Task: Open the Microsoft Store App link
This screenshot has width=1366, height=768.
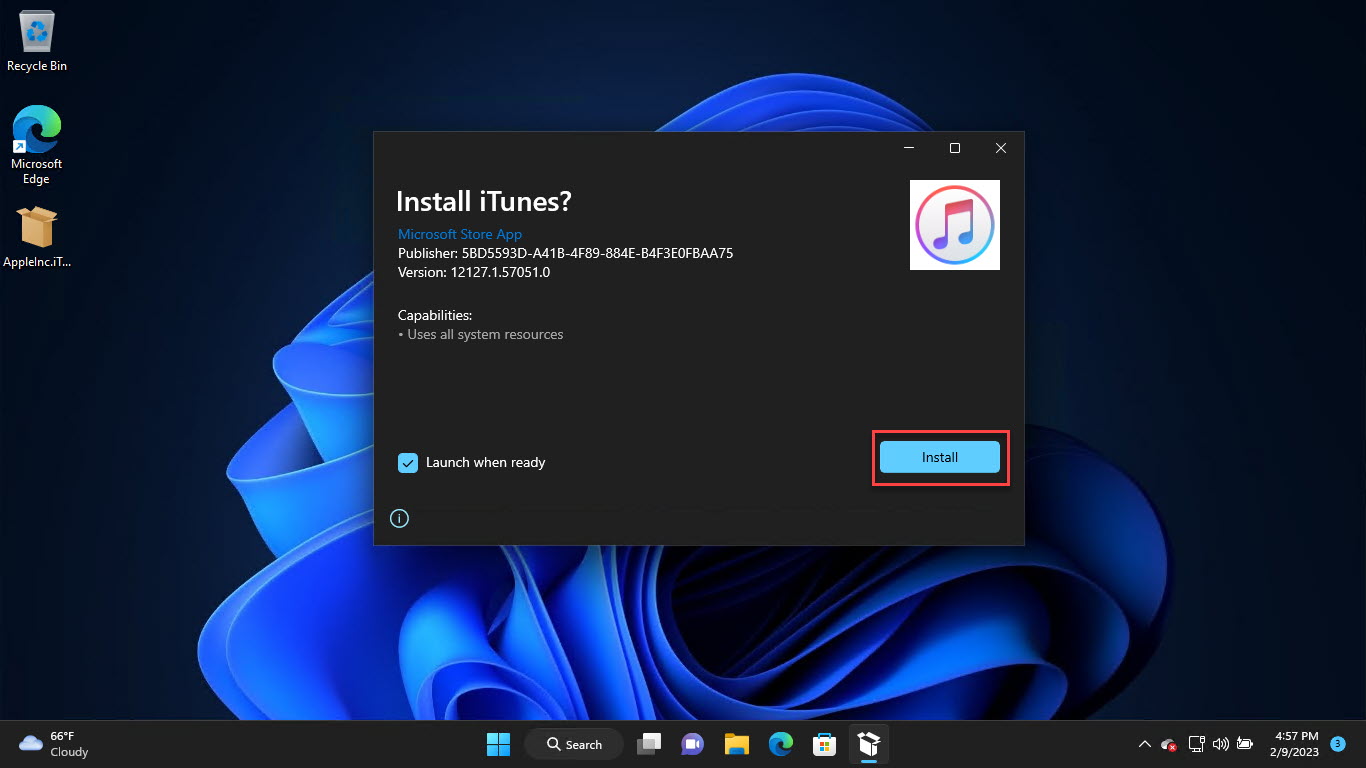Action: pyautogui.click(x=460, y=234)
